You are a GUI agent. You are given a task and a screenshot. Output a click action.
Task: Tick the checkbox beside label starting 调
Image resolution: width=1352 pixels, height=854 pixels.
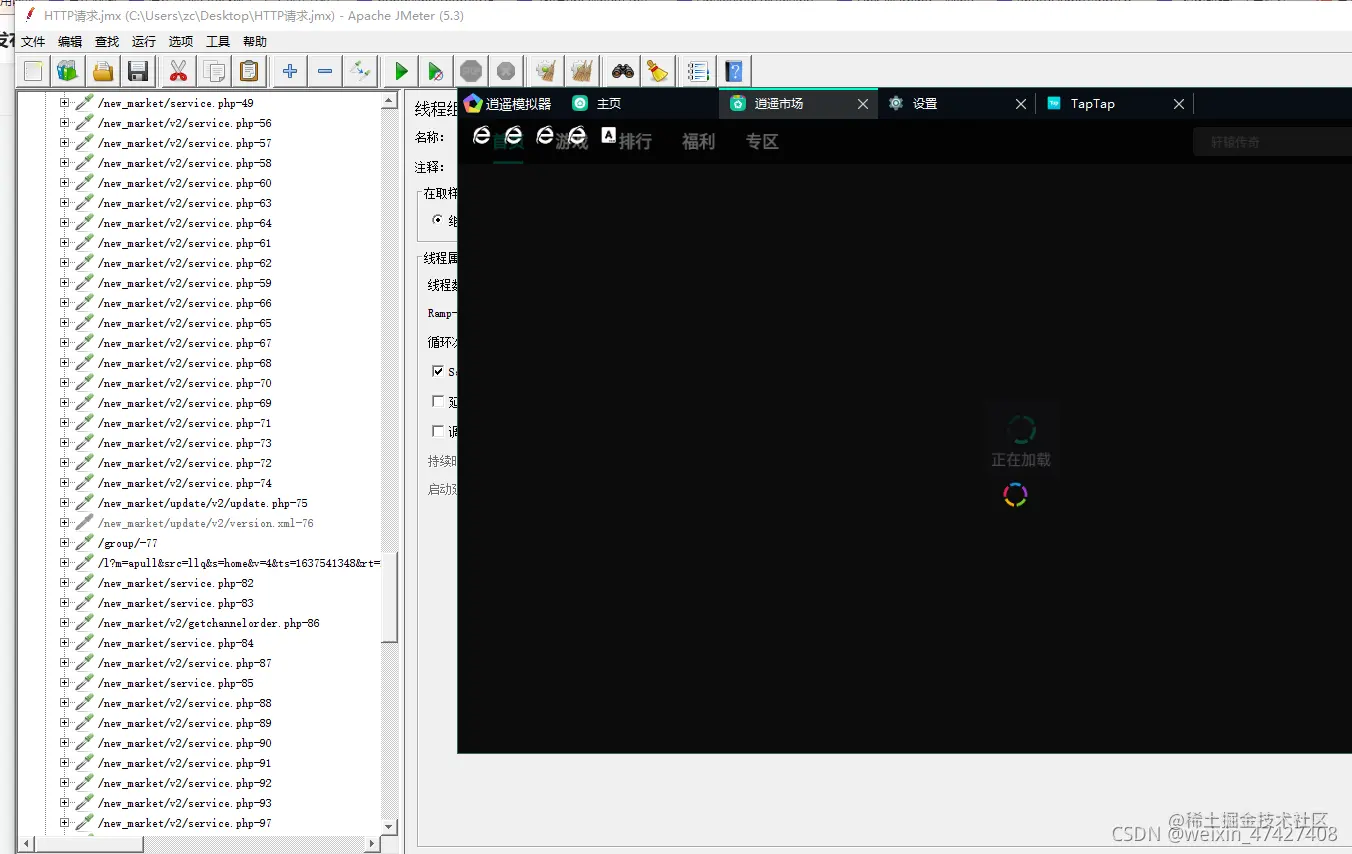tap(437, 431)
